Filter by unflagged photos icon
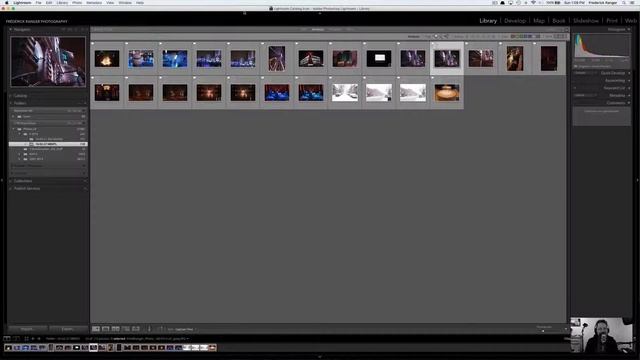640x360 pixels. click(441, 36)
